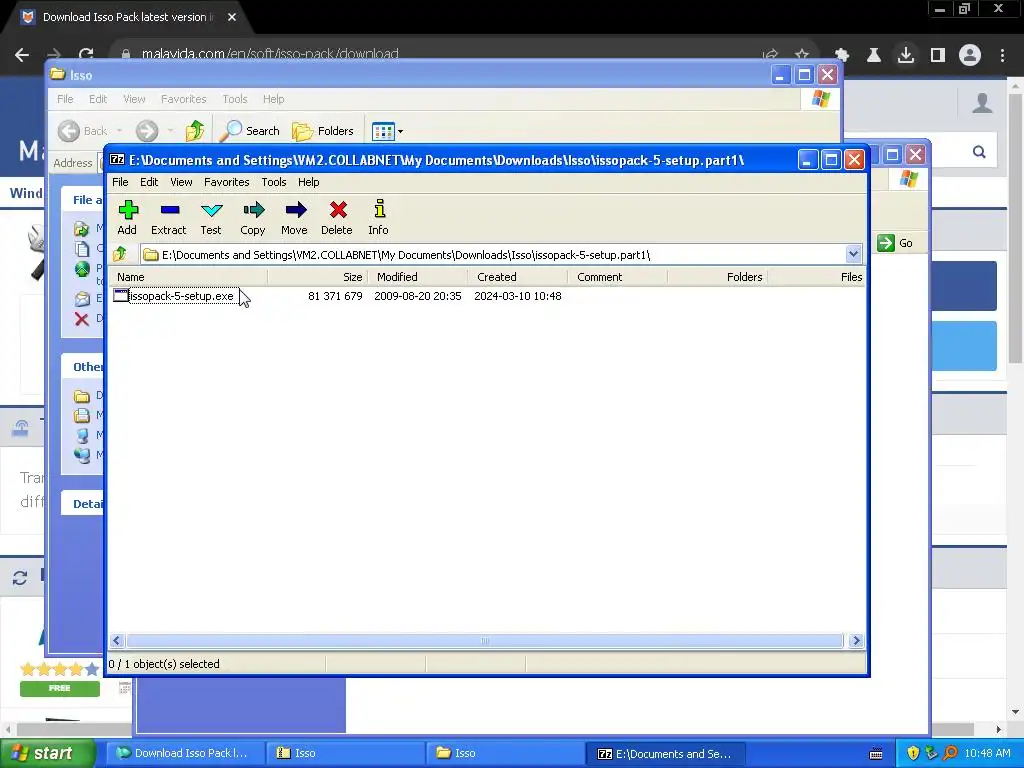Click modified date 2009-08-20 20:35

[x=418, y=296]
